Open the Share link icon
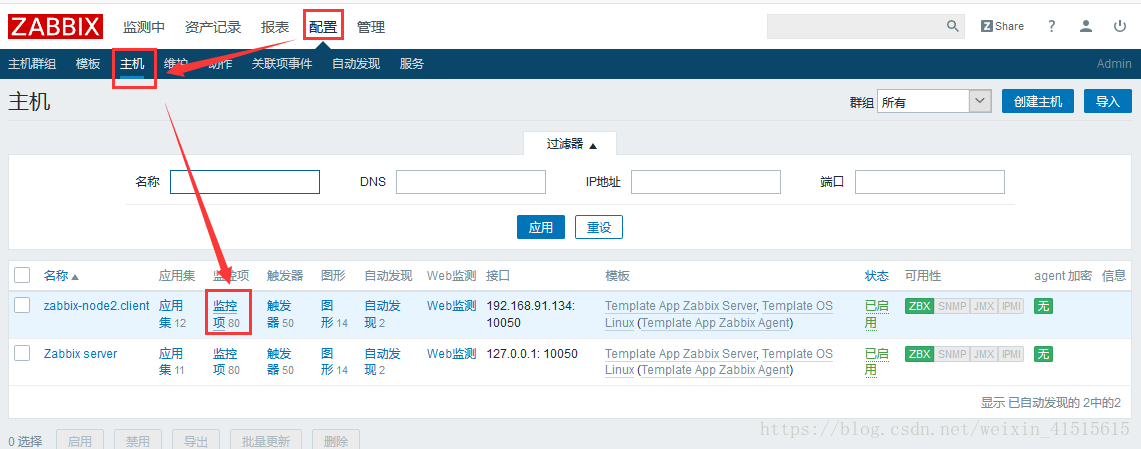The height and width of the screenshot is (449, 1141). (x=1002, y=26)
